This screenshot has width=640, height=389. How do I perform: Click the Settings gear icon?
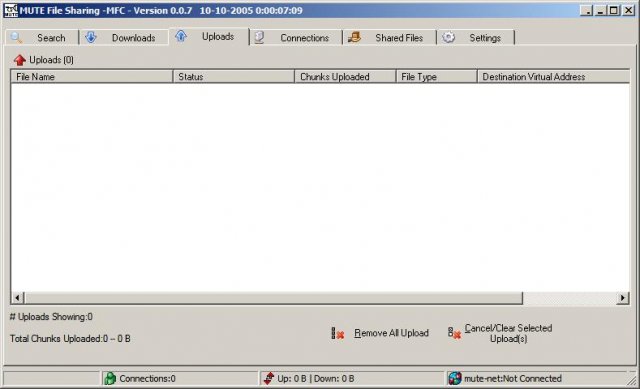[x=449, y=38]
